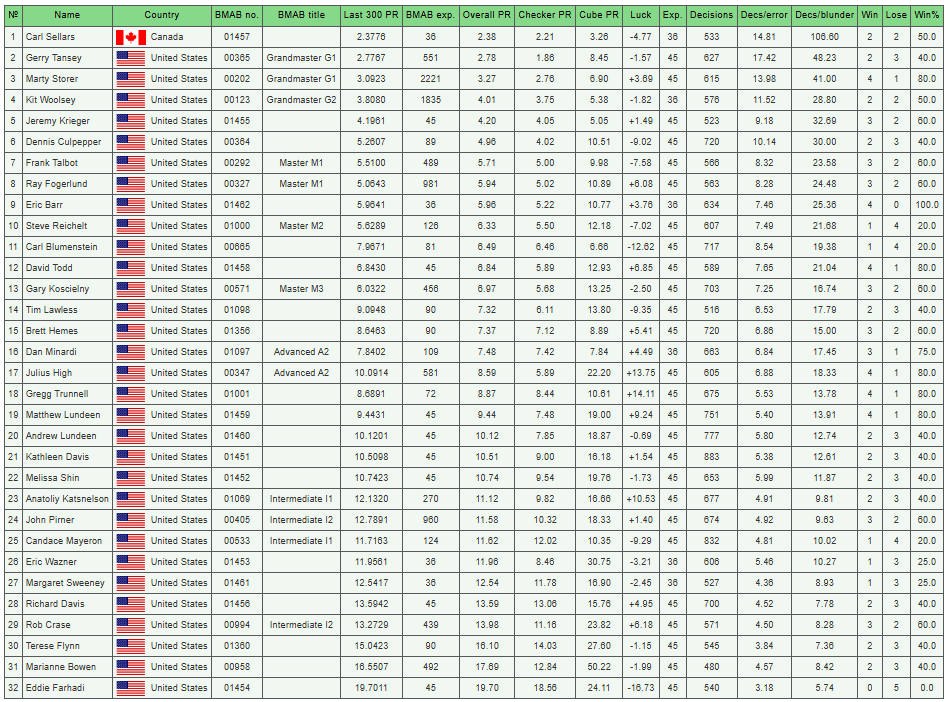Sort by the Last 300 PR header
Screen dimensions: 947x702
(371, 15)
